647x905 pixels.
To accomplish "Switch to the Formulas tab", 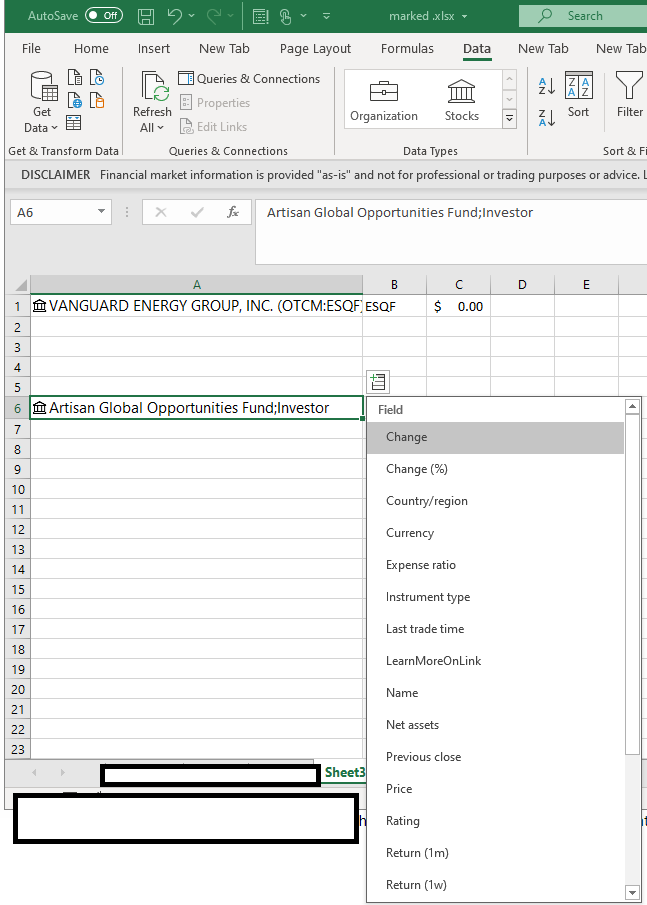I will point(407,48).
